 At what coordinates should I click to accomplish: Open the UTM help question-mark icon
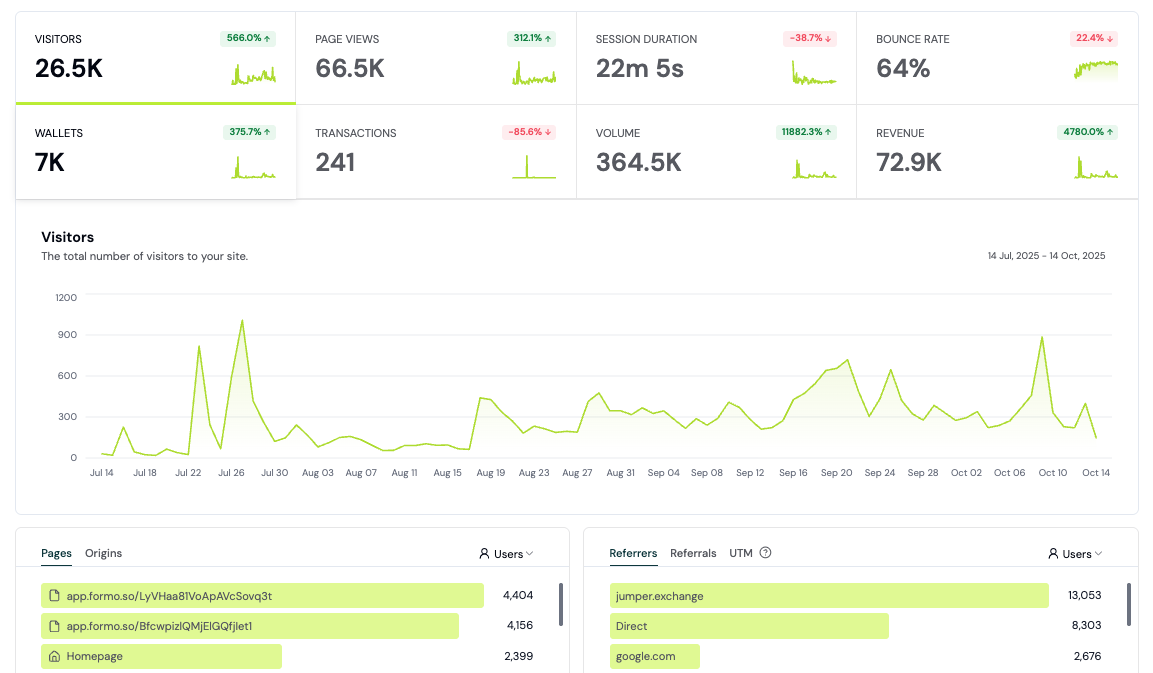click(x=765, y=552)
